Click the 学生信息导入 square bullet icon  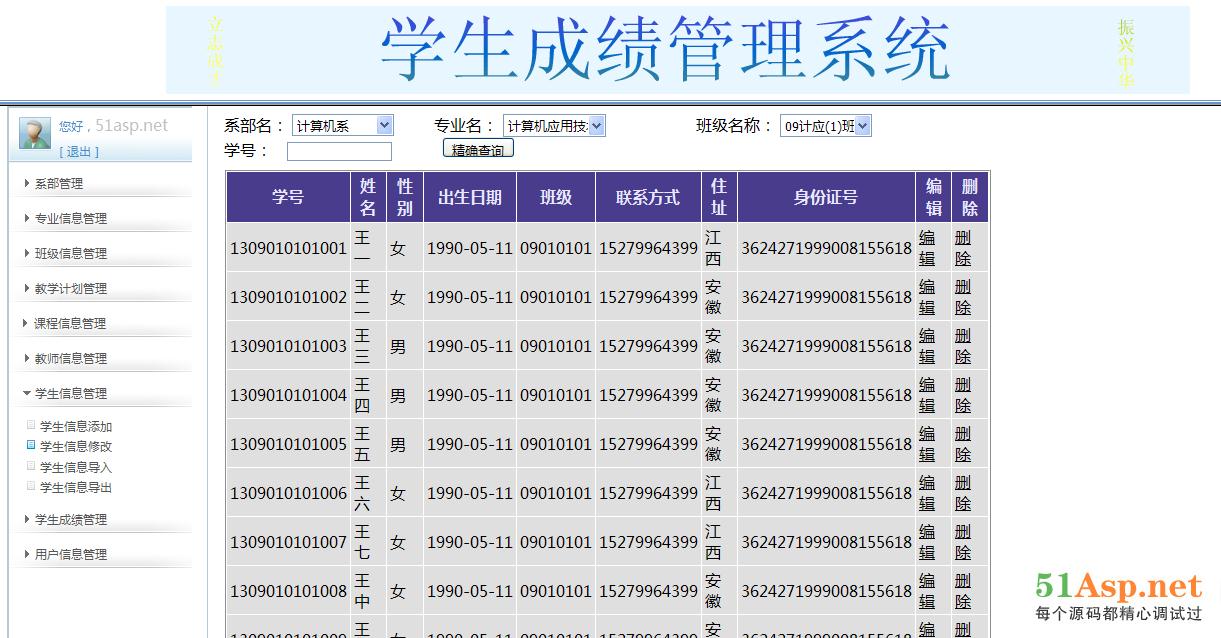coord(31,466)
